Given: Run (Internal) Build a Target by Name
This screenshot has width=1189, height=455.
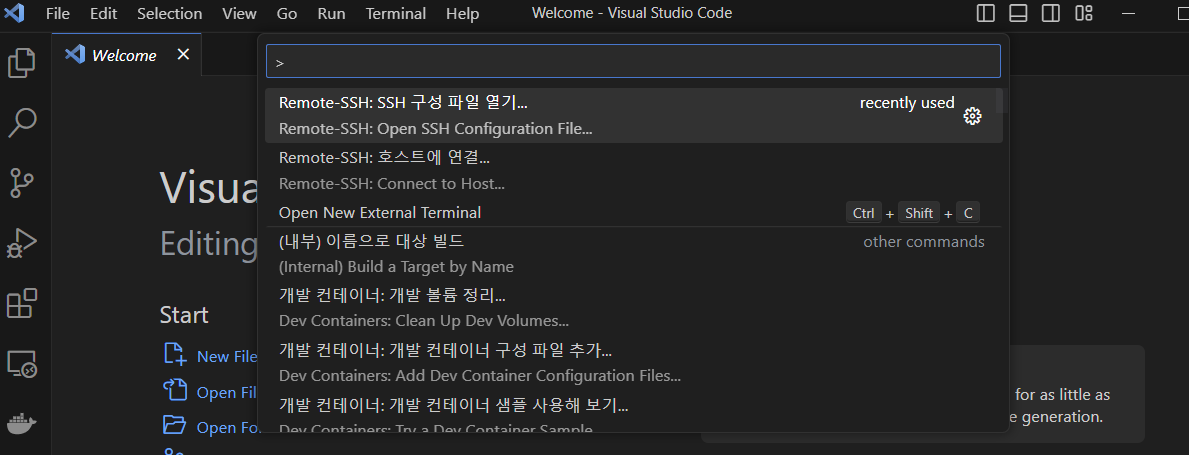Looking at the screenshot, I should [633, 254].
